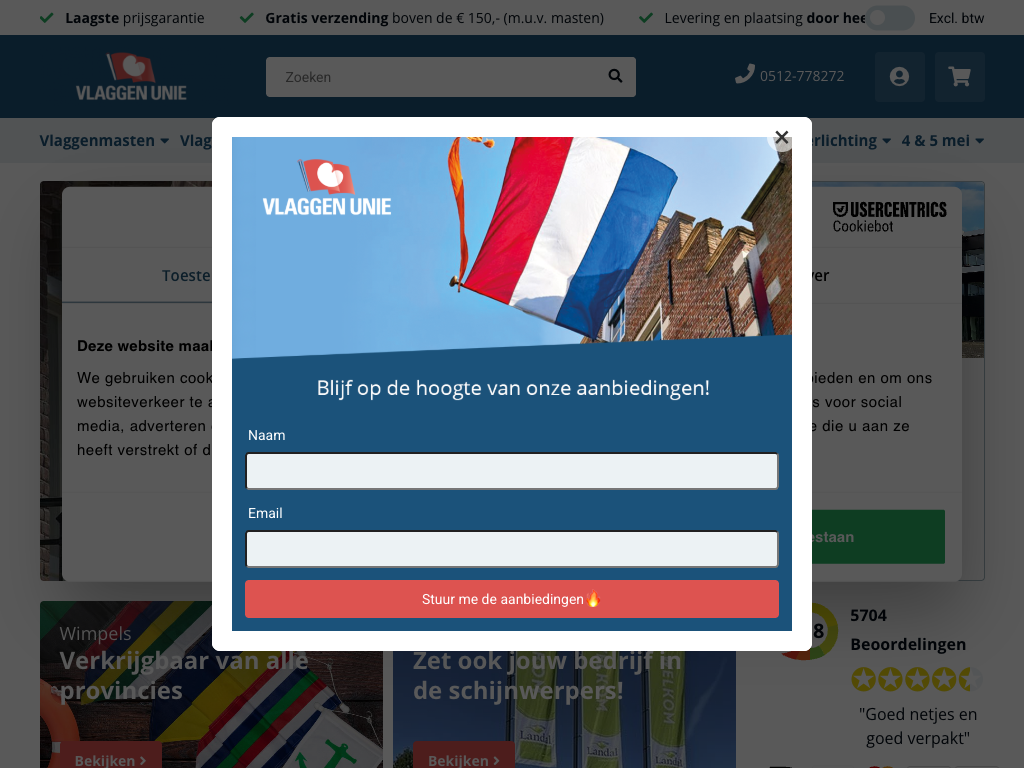
Task: Click the Vlaggen Unie logo in header
Action: pos(131,77)
